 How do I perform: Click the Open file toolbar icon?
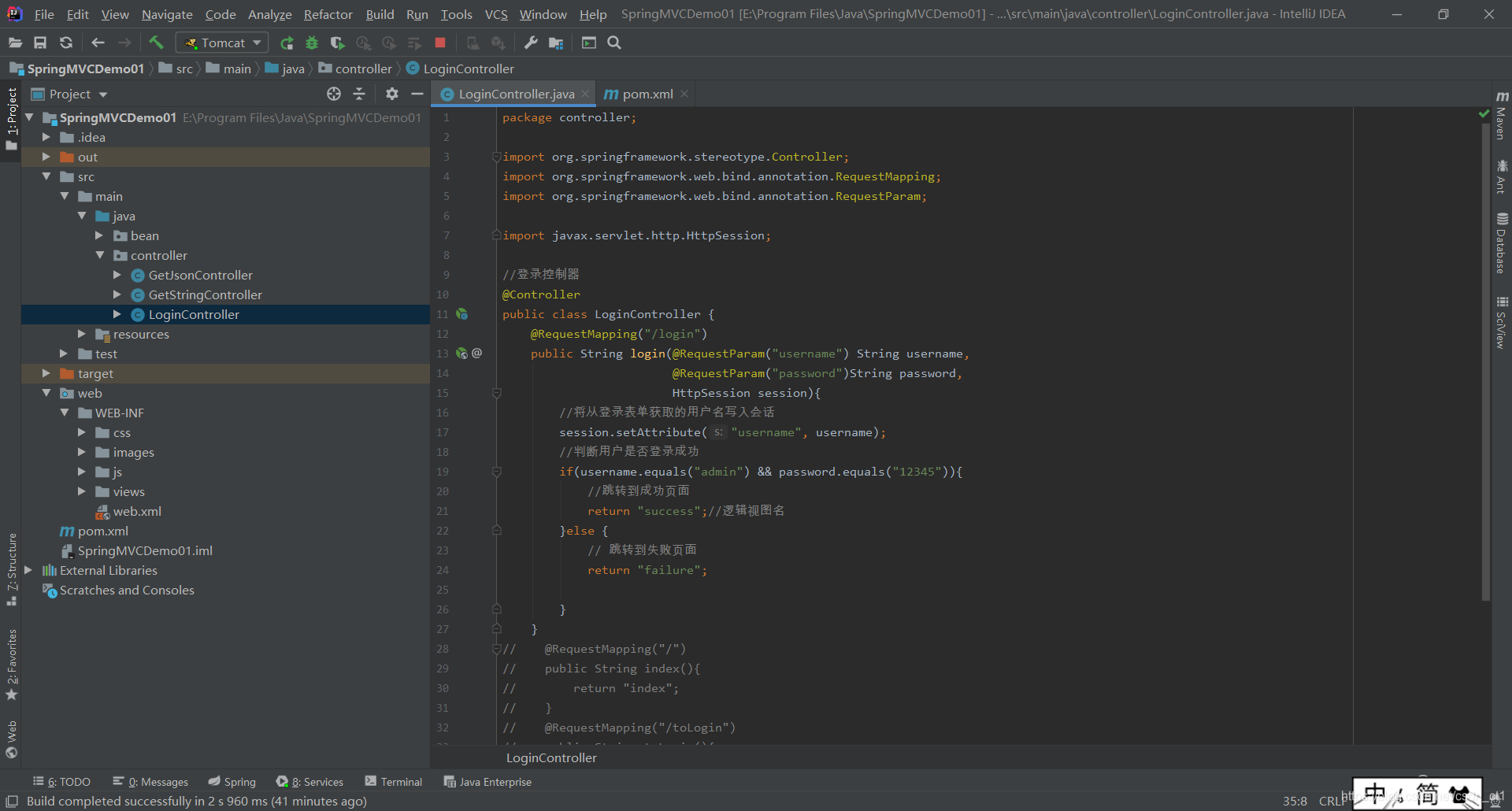click(x=15, y=43)
